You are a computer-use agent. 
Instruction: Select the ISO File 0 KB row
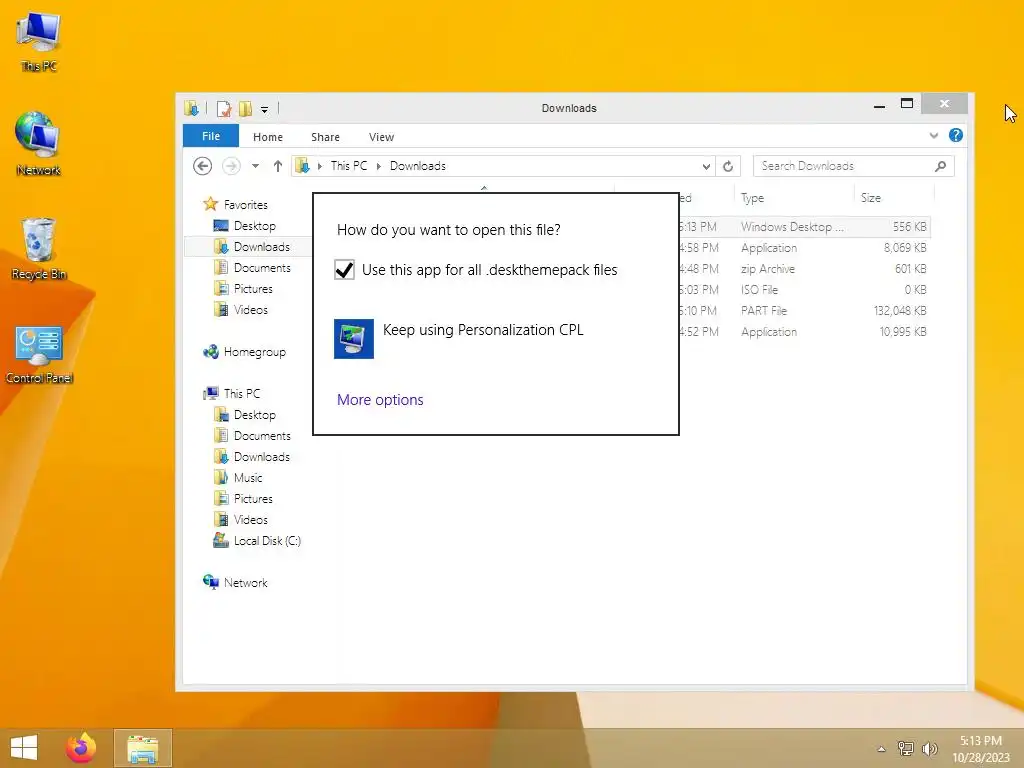point(803,289)
